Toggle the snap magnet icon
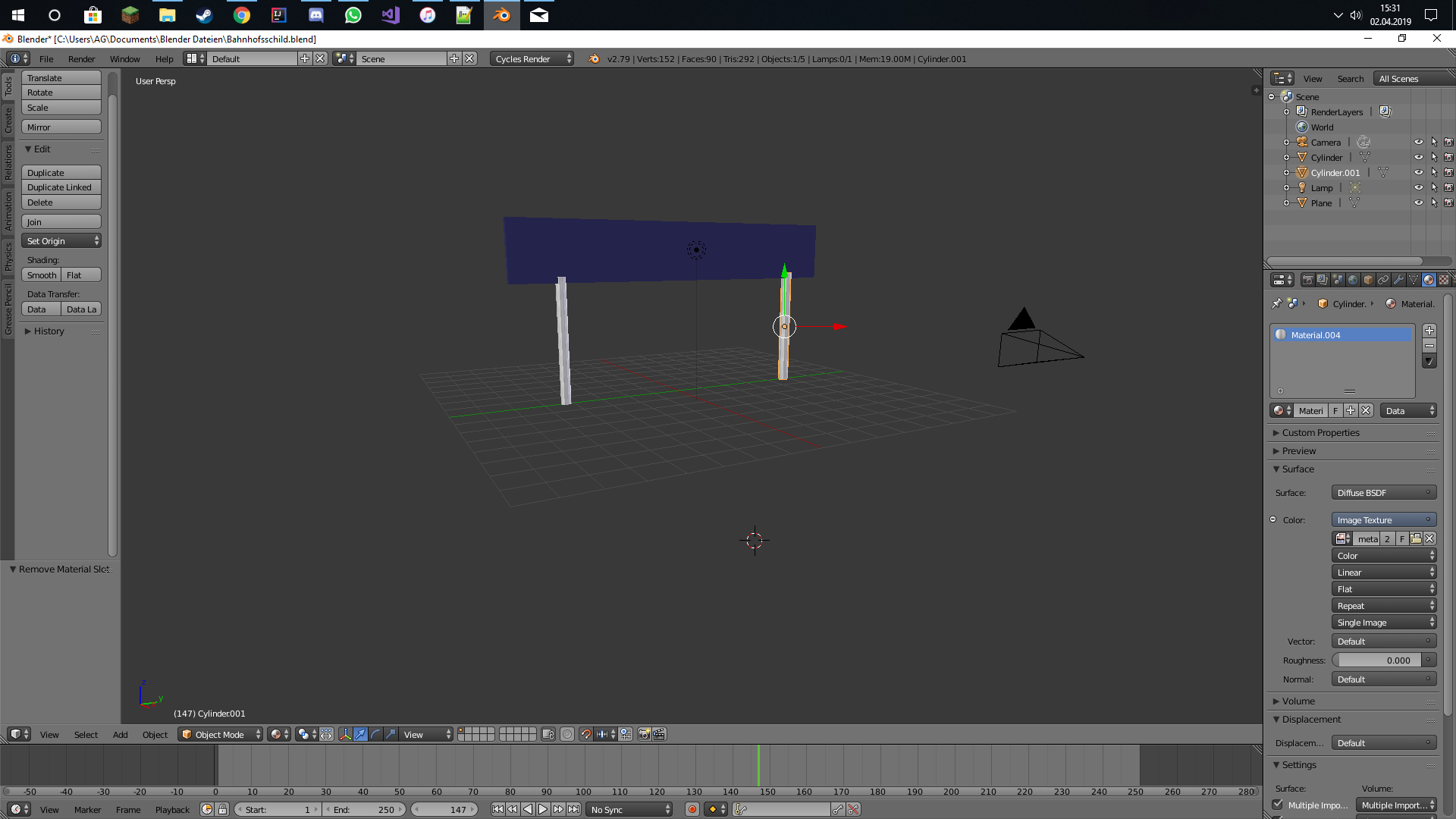Image resolution: width=1456 pixels, height=819 pixels. (x=585, y=734)
